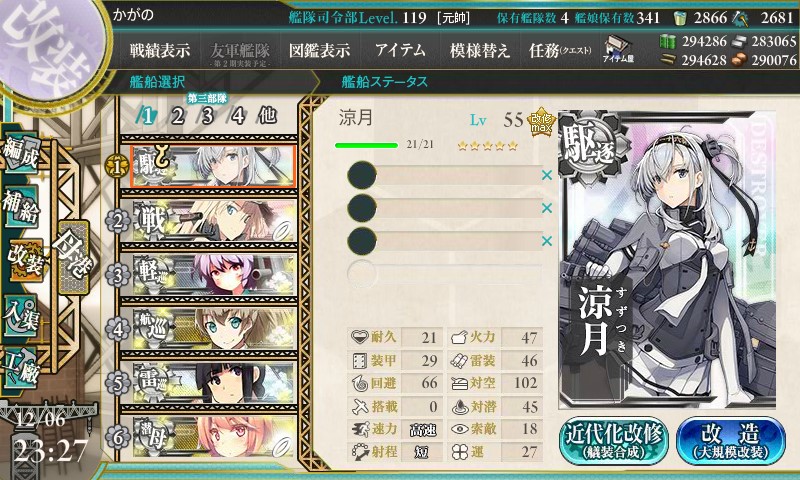Clear the third equipment slot X
This screenshot has height=480, width=800.
547,241
